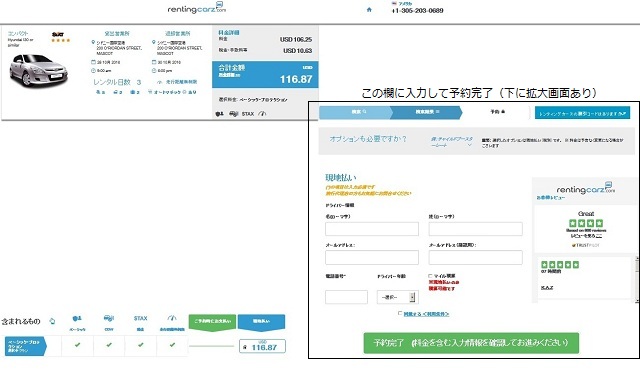This screenshot has width=640, height=384.
Task: Select the blue pay-at-location tab
Action: pos(261,322)
